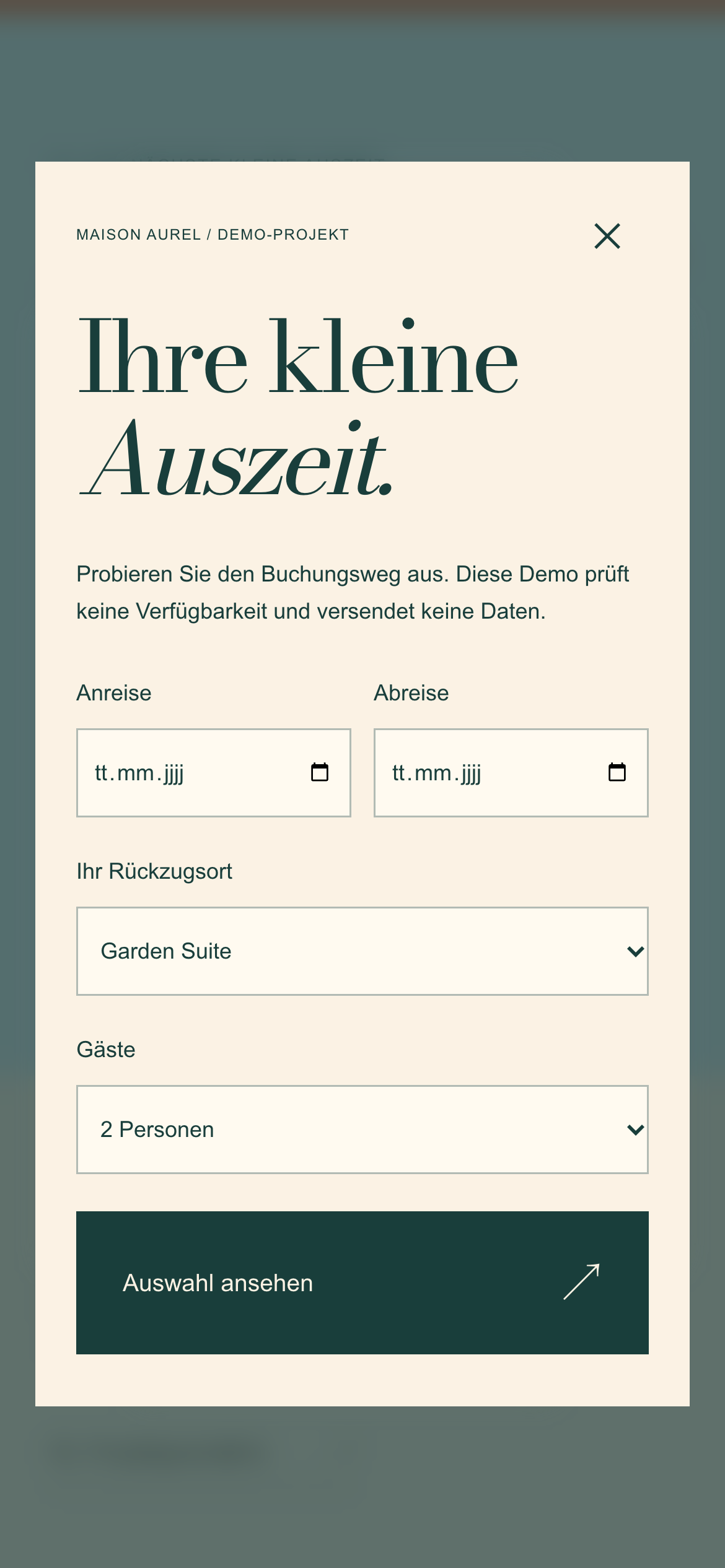Viewport: 725px width, 1568px height.
Task: Close the booking dialog with the X icon
Action: tap(607, 236)
